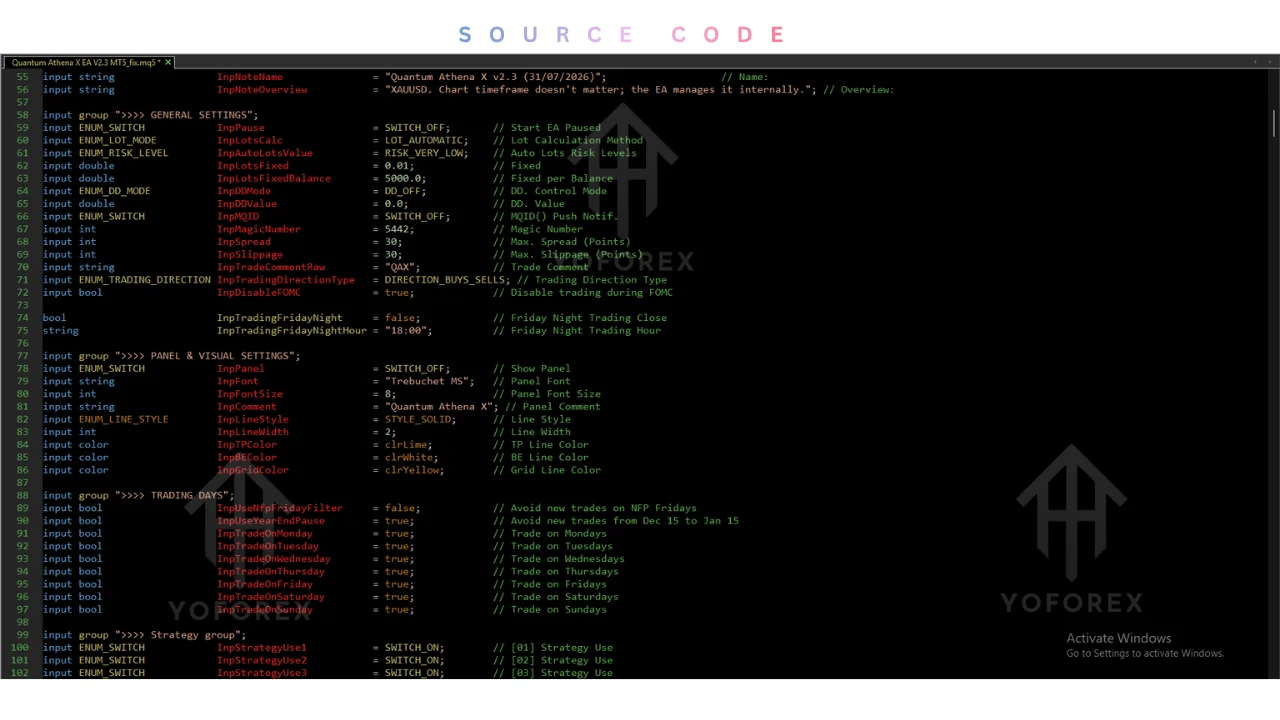Click the "QAX" trade comment string
This screenshot has height=720, width=1280.
click(x=400, y=267)
